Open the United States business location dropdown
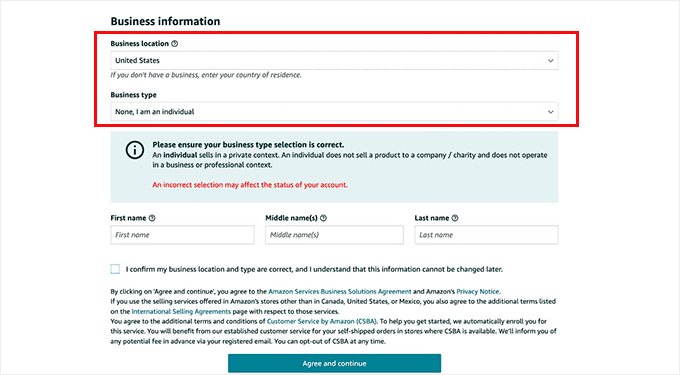680x375 pixels. coord(334,61)
